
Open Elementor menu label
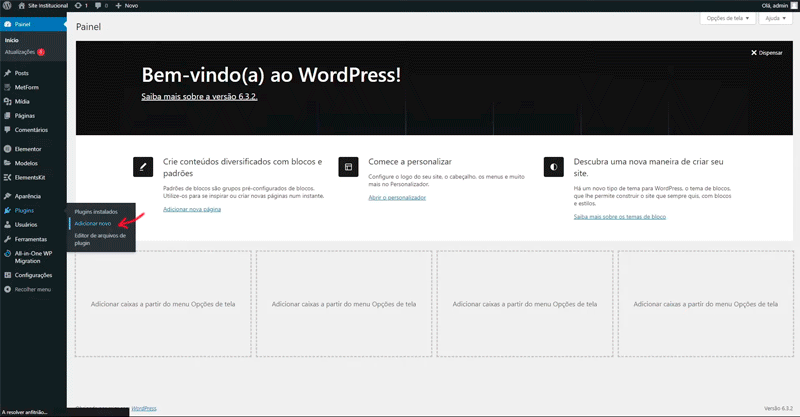[x=28, y=149]
